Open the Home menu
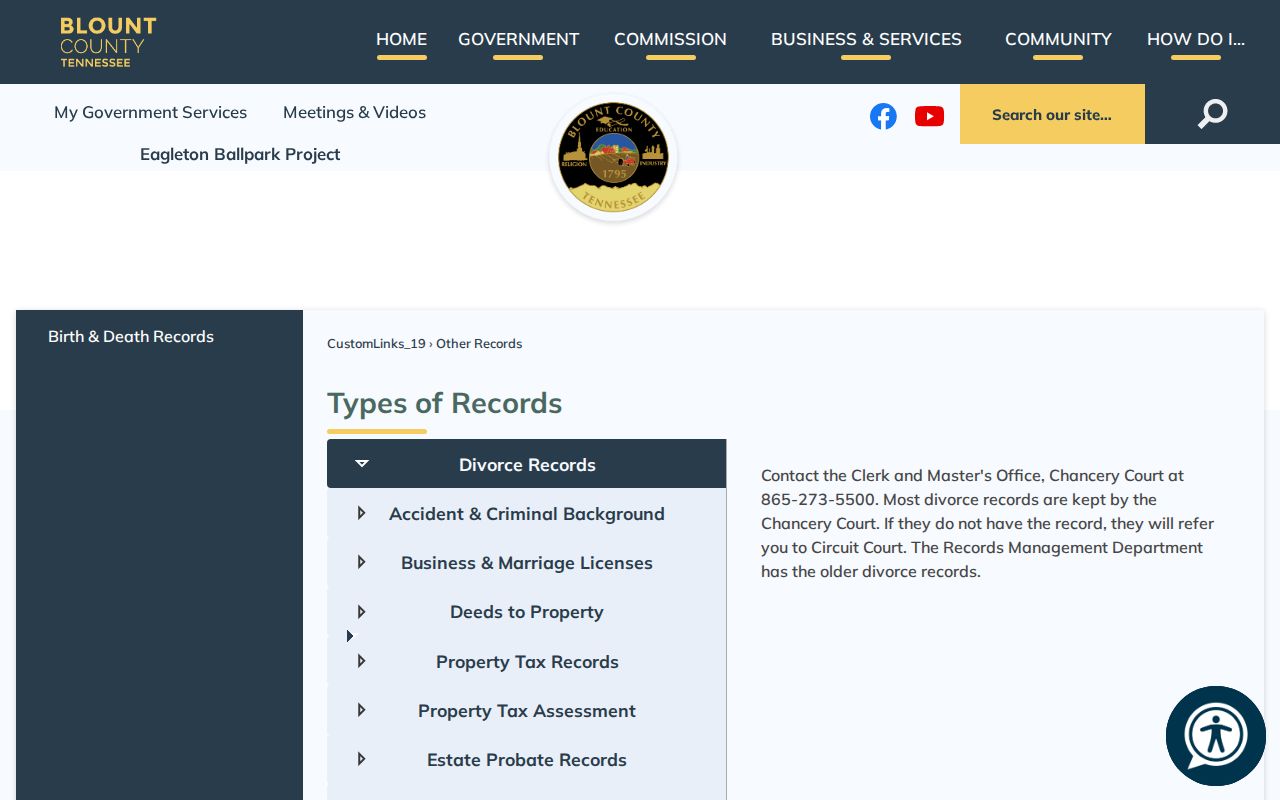This screenshot has height=800, width=1280. 401,40
